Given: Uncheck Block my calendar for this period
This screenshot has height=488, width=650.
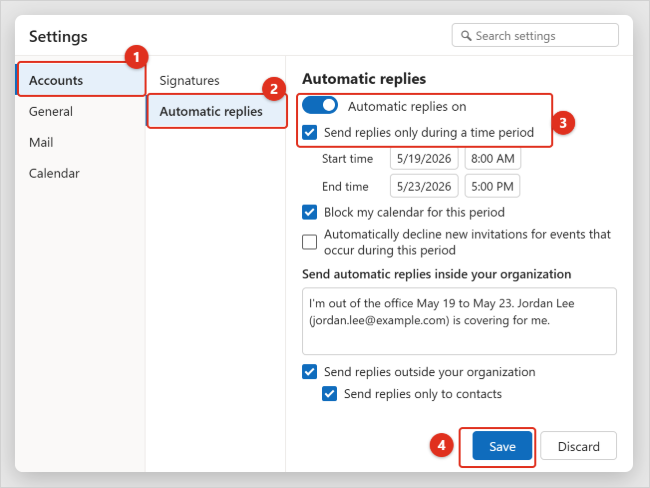Looking at the screenshot, I should point(310,212).
